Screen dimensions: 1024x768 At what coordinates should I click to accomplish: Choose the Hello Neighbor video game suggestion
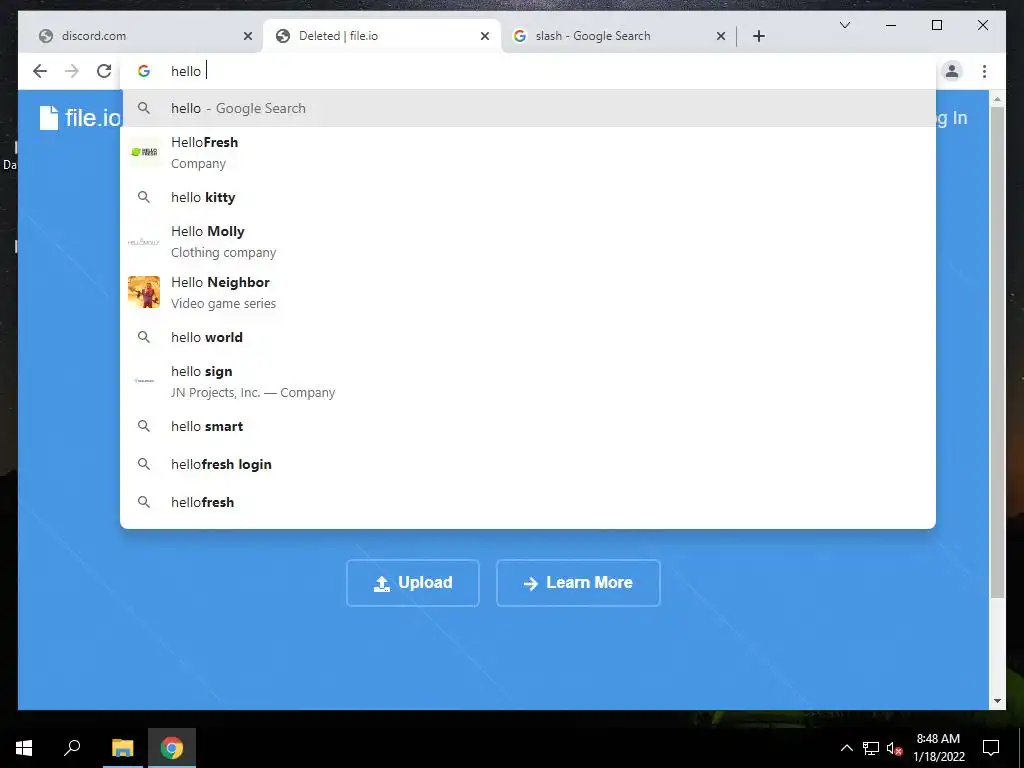point(528,293)
